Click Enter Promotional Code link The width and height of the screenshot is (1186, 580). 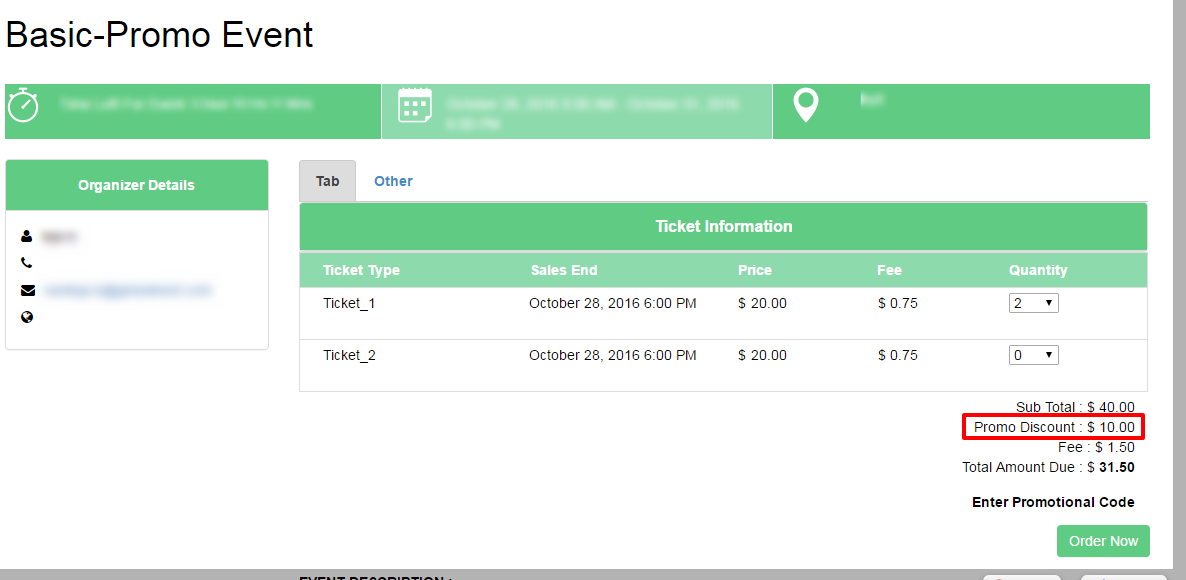point(1053,502)
